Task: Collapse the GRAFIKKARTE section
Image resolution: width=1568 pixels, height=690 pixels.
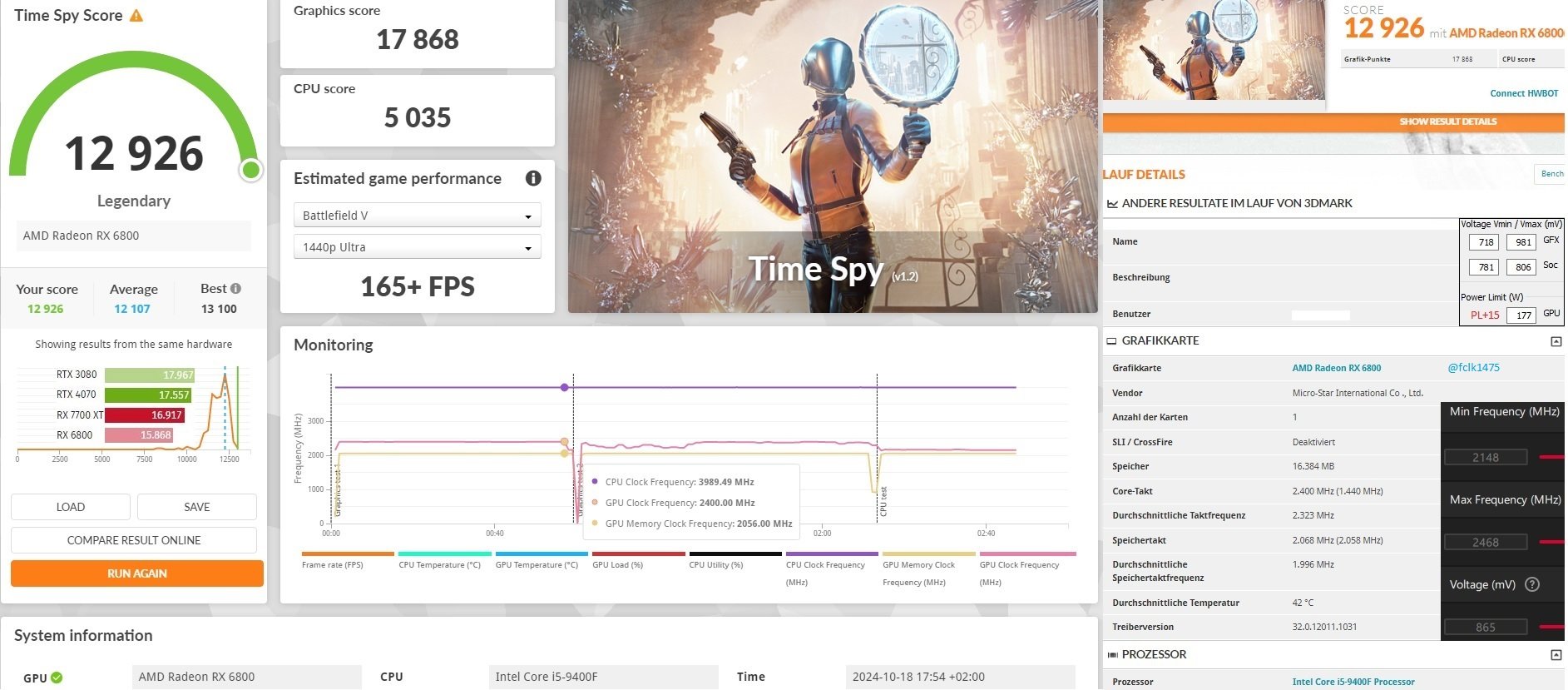Action: (x=1556, y=341)
